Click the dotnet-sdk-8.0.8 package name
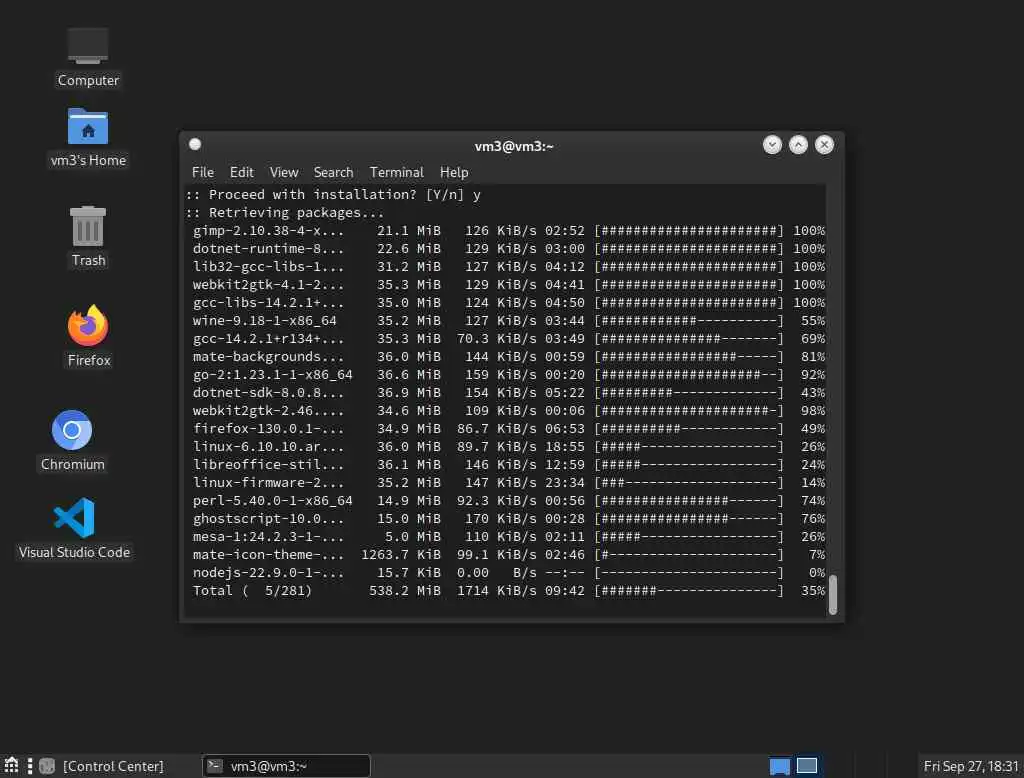Viewport: 1024px width, 778px height. tap(268, 393)
